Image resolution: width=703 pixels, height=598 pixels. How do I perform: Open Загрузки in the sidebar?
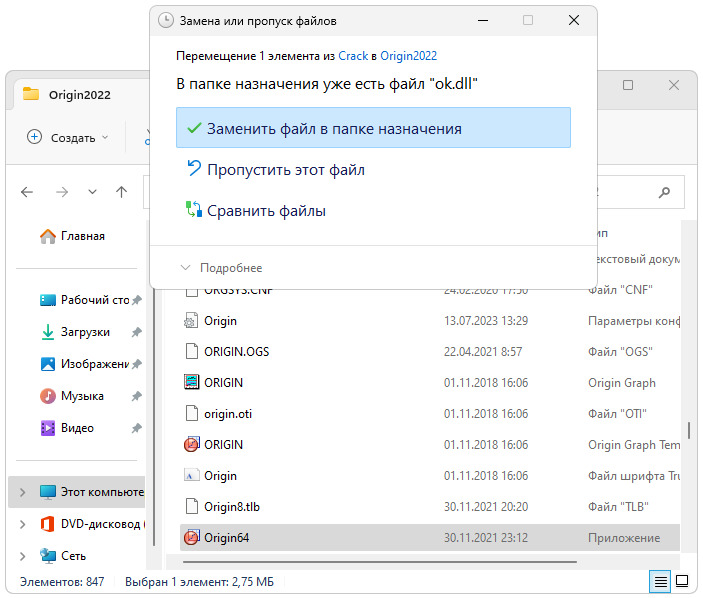click(74, 332)
